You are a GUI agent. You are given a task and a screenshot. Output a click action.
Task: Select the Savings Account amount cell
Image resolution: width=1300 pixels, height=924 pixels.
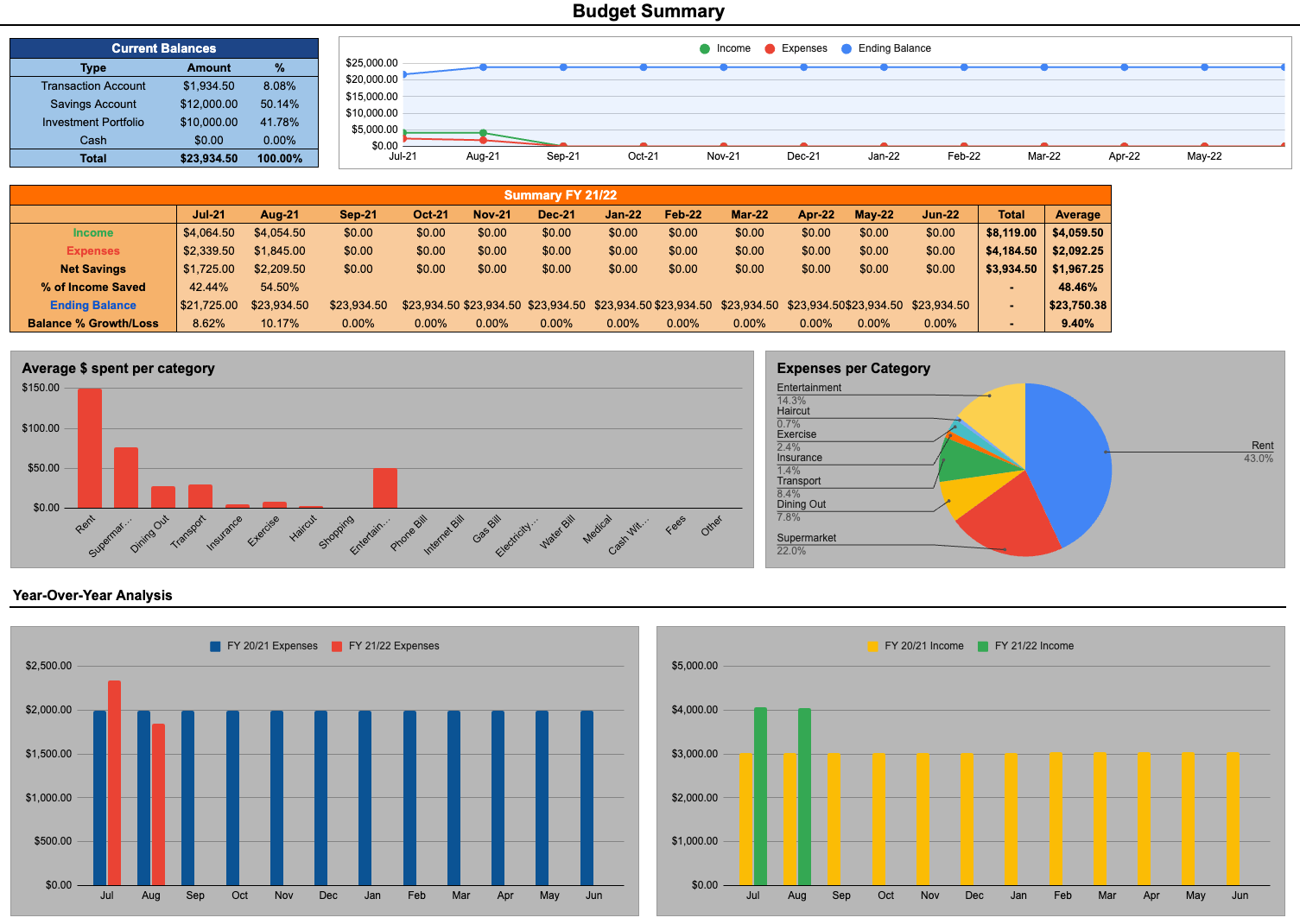(209, 104)
